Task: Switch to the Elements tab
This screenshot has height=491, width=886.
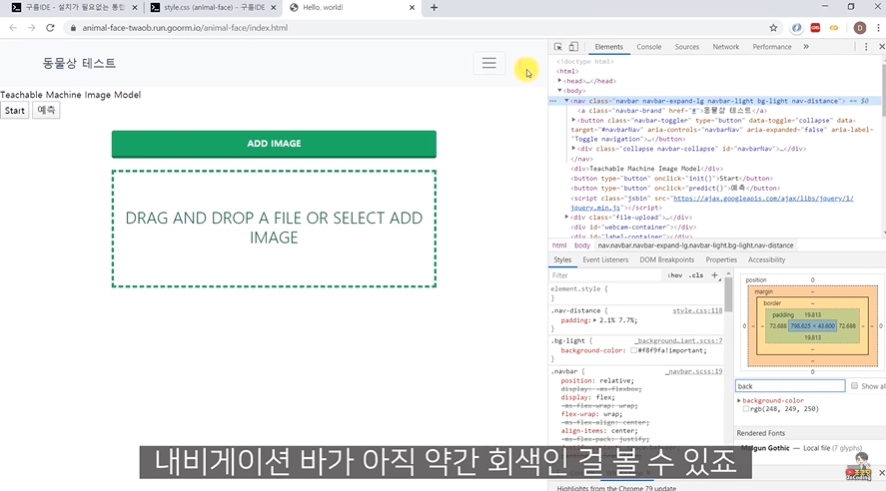Action: coord(609,47)
